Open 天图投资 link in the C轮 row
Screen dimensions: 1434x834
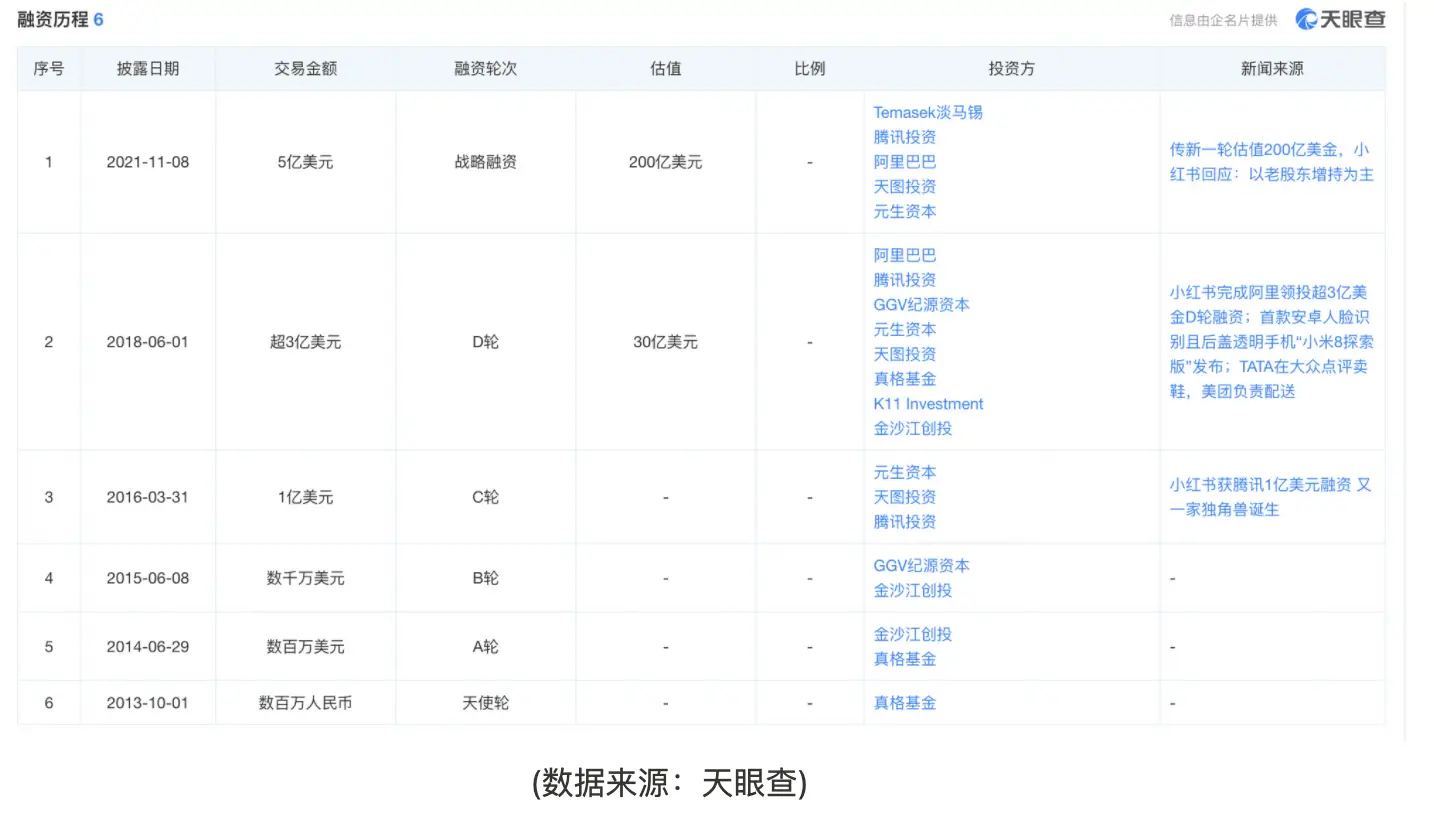905,497
